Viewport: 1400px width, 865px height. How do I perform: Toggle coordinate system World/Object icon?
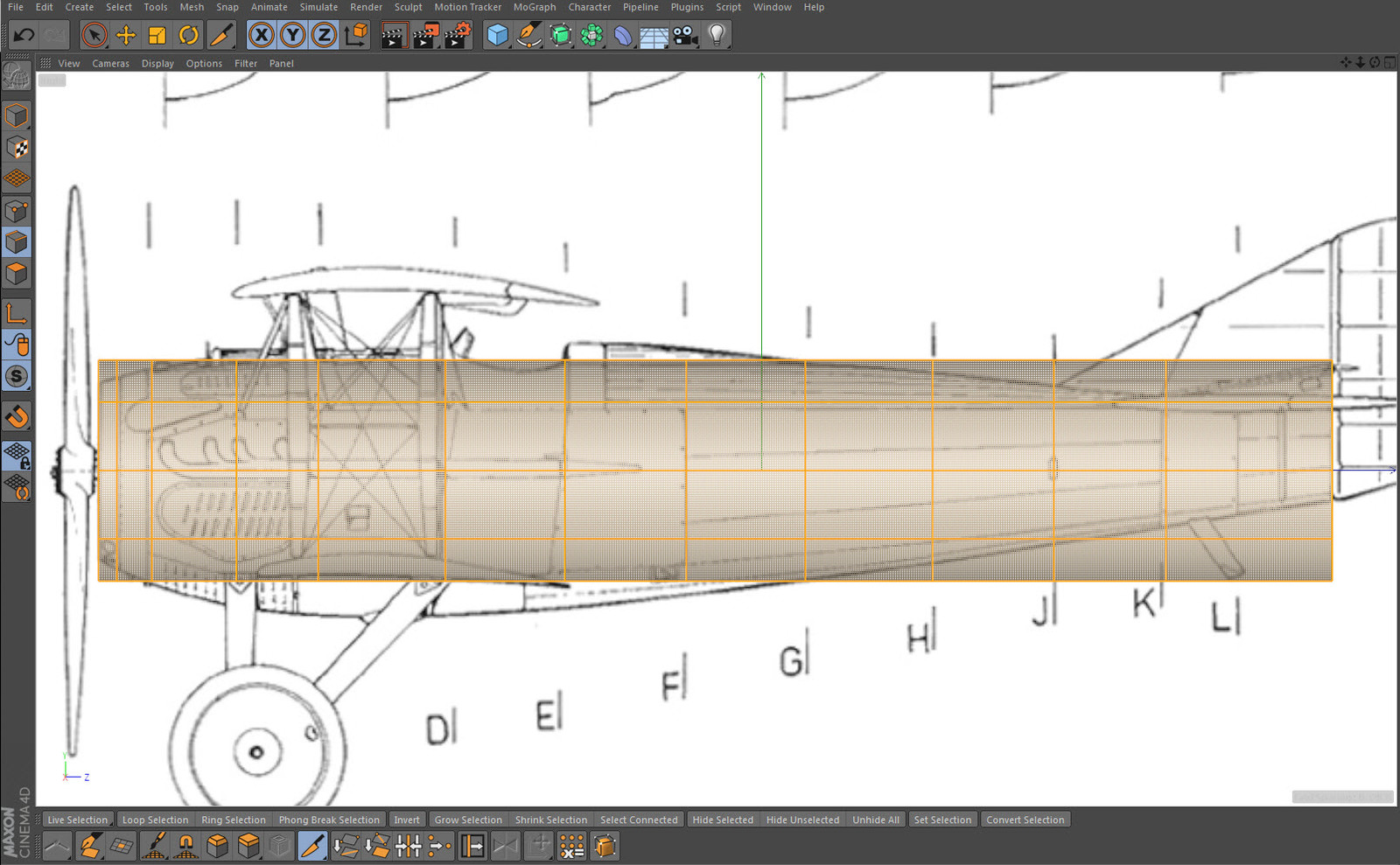coord(356,35)
